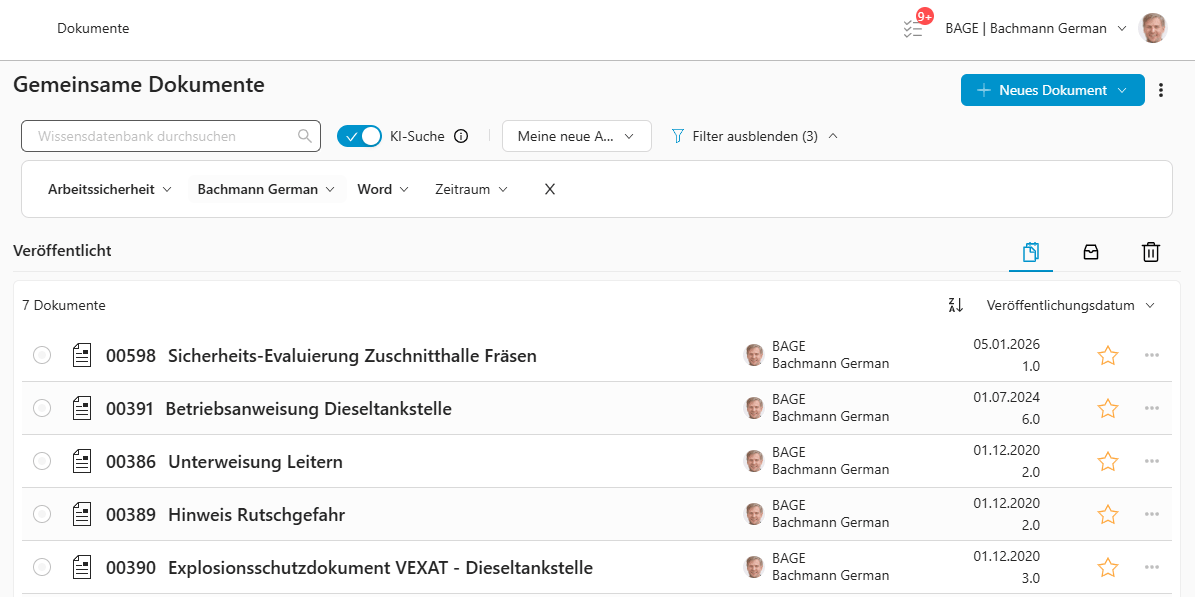Open the three-dot options menu beside Neues Dokument
This screenshot has height=597, width=1195.
pyautogui.click(x=1161, y=89)
